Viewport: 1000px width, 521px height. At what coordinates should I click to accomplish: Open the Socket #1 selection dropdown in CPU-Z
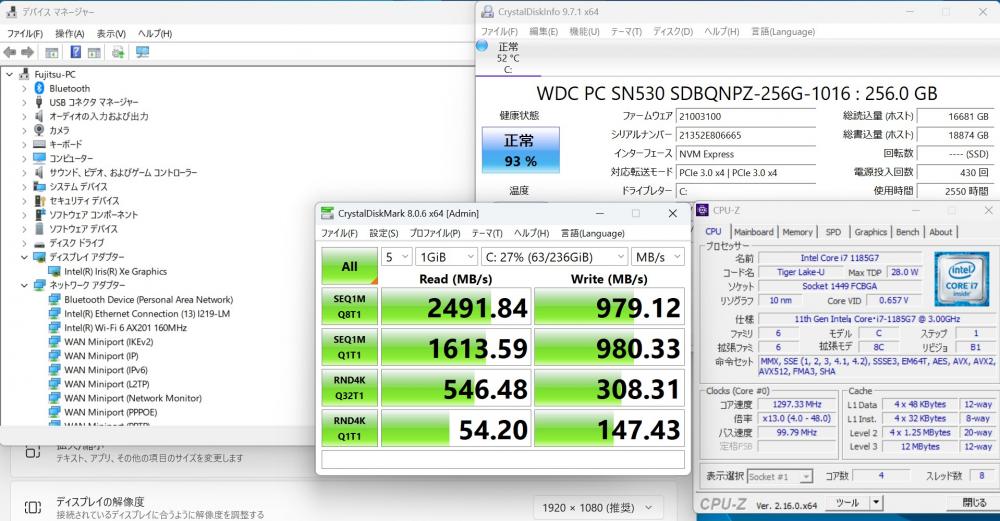click(x=780, y=476)
